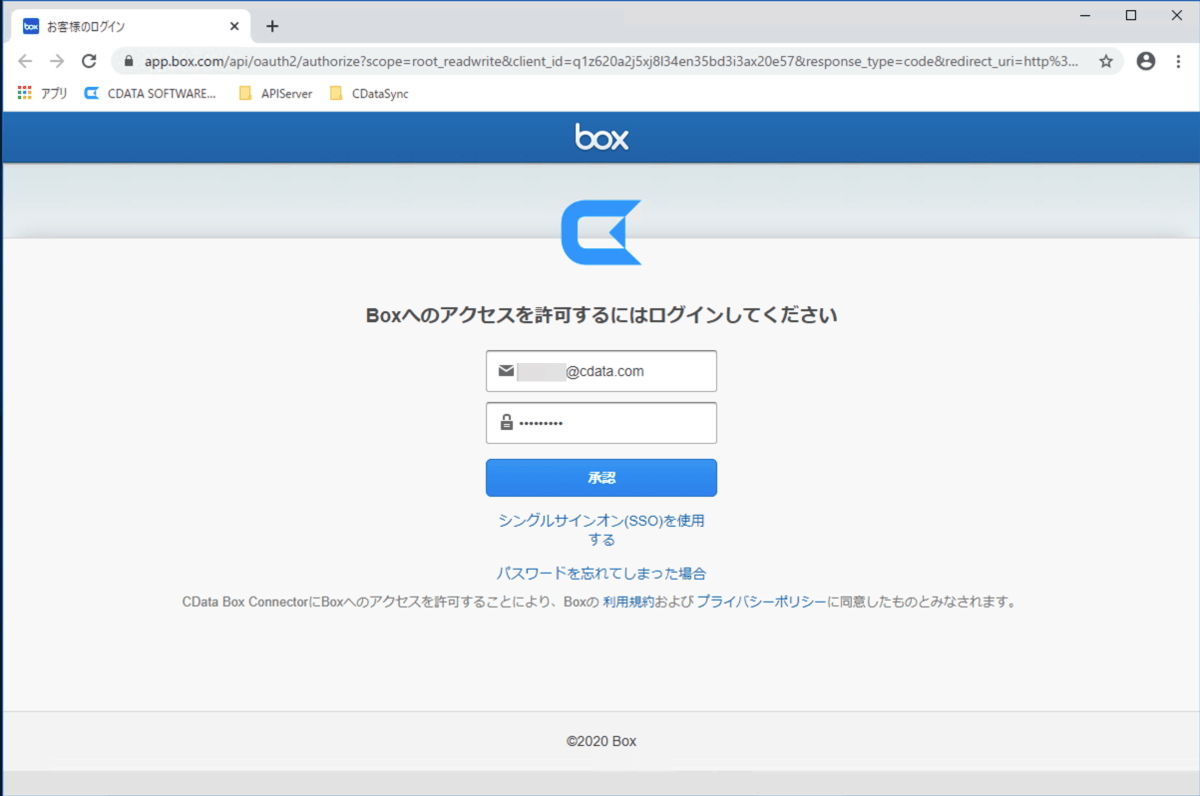Viewport: 1200px width, 796px height.
Task: Bookmark this page with the star icon
Action: [x=1106, y=61]
